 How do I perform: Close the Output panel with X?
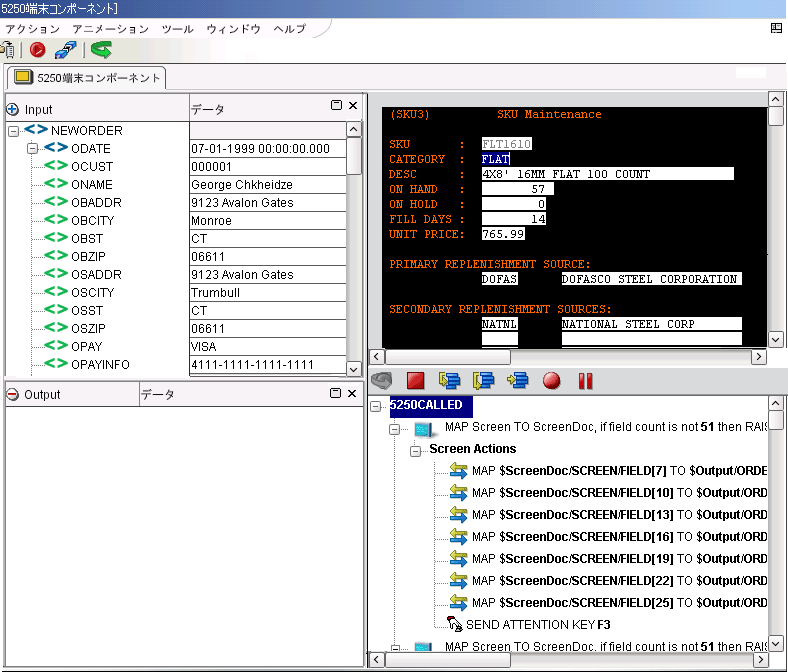click(352, 394)
